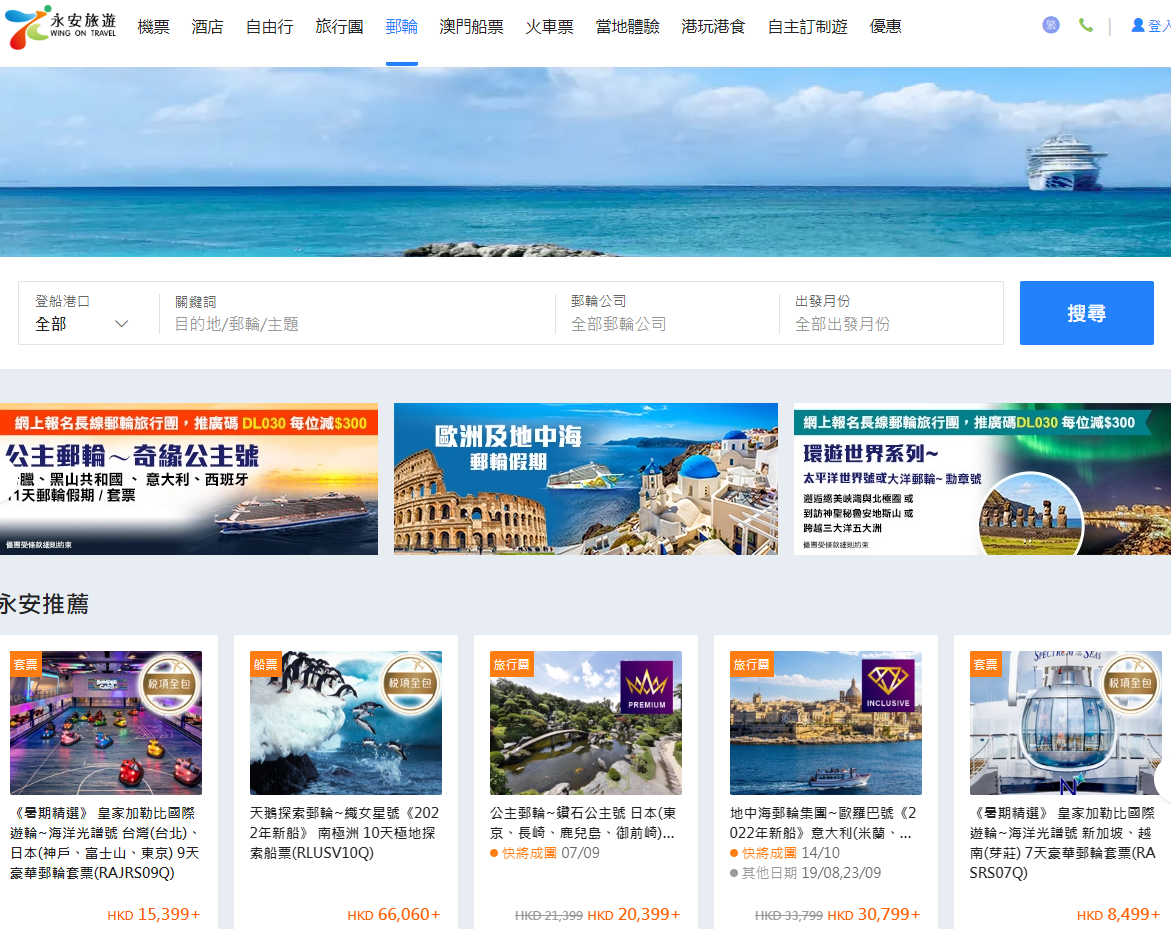Click 旅行團 tag on Japanese garden card
This screenshot has height=929, width=1171.
point(512,664)
